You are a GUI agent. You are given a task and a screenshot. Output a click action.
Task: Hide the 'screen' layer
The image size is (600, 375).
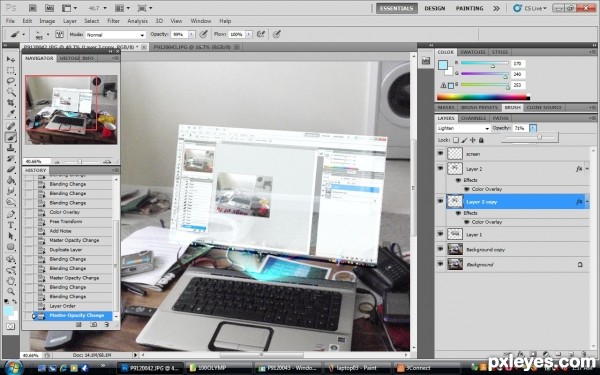click(440, 153)
